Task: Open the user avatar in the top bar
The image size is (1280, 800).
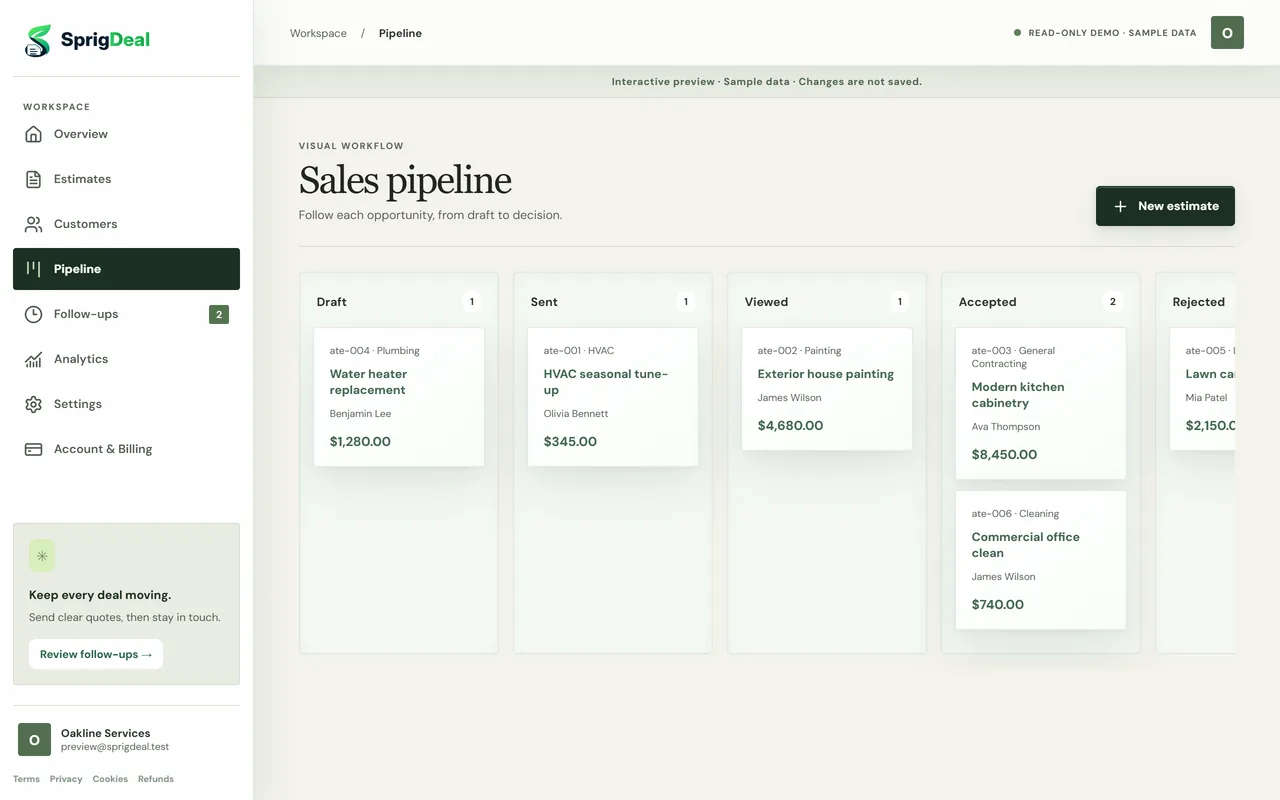Action: [1227, 33]
